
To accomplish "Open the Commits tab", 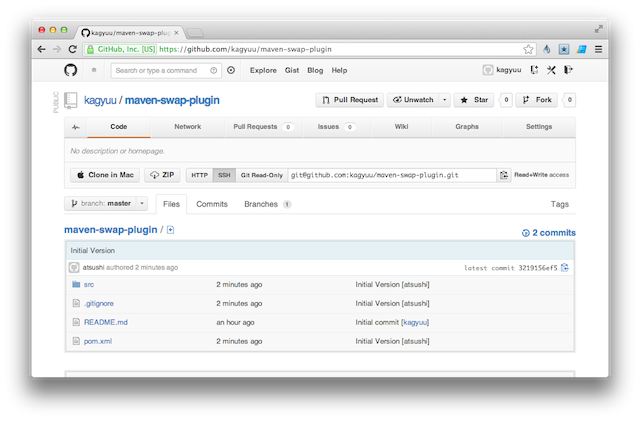I will point(211,204).
